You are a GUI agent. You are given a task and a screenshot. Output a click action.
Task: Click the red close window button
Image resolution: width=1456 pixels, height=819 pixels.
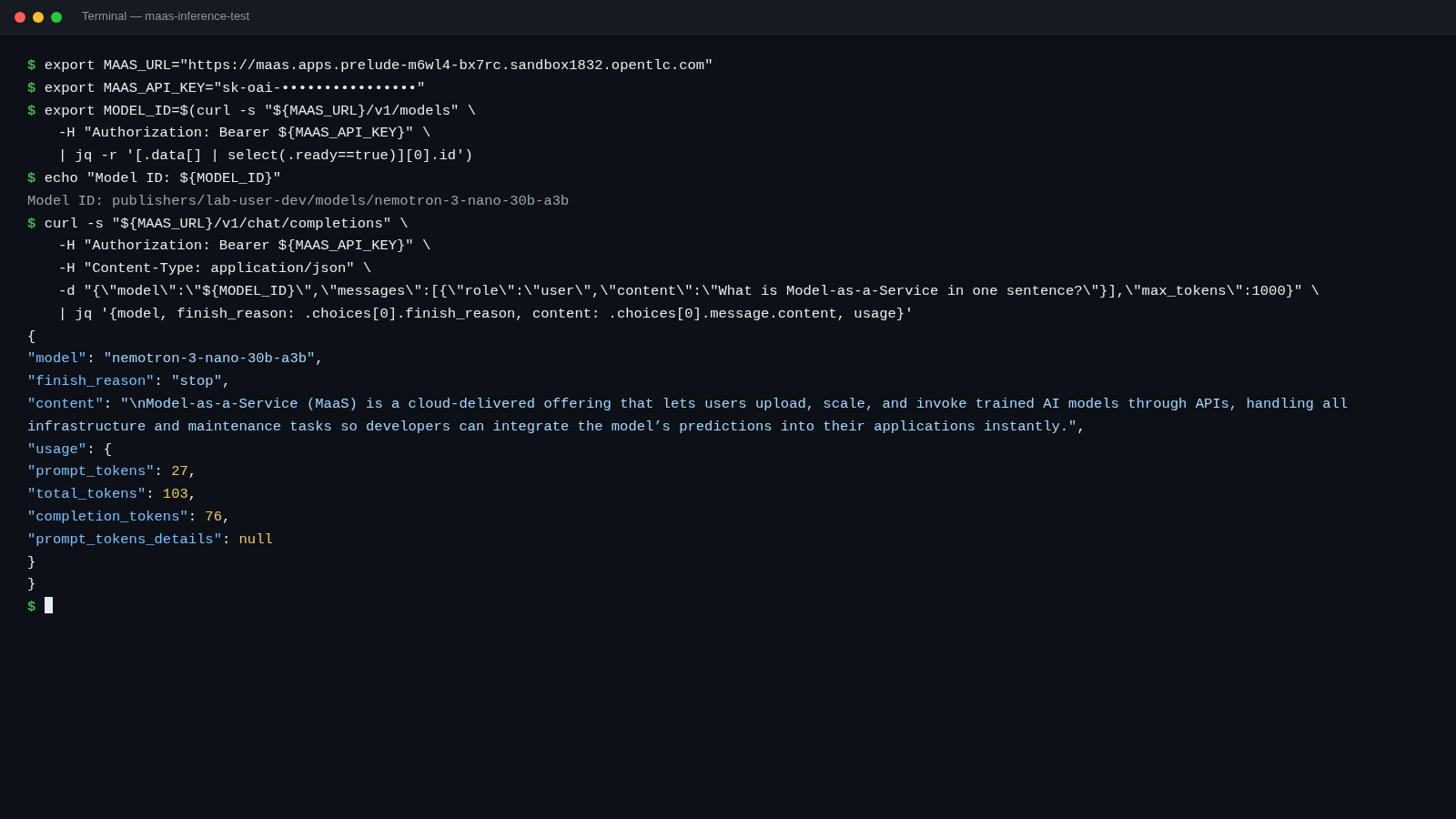pyautogui.click(x=20, y=17)
